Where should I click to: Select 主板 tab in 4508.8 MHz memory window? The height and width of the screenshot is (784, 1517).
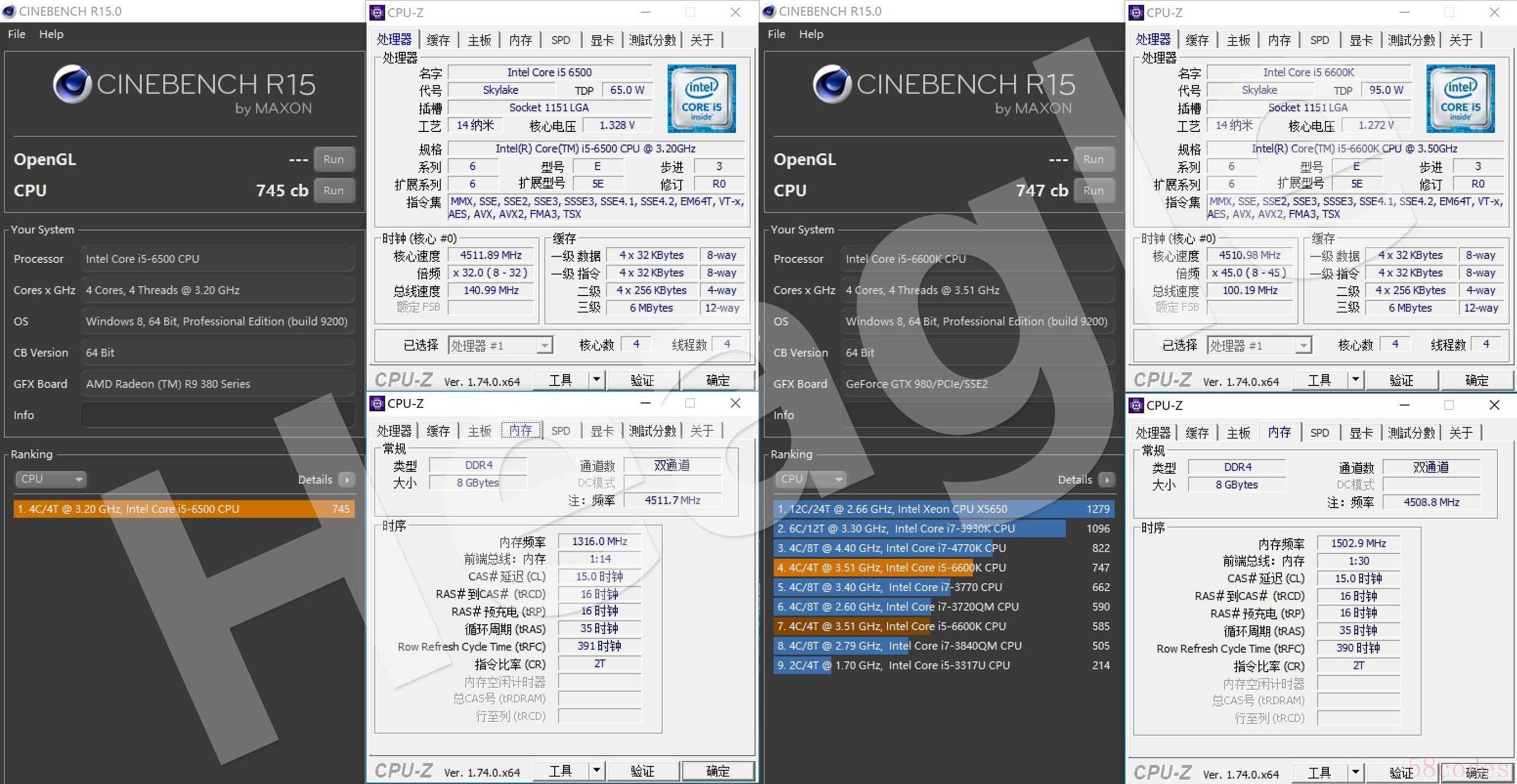[x=1238, y=432]
